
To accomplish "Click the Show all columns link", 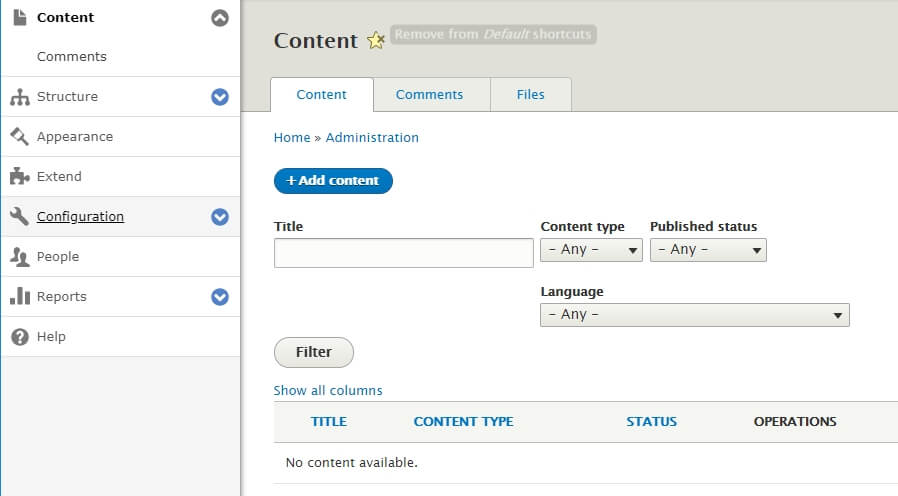I will pos(328,391).
